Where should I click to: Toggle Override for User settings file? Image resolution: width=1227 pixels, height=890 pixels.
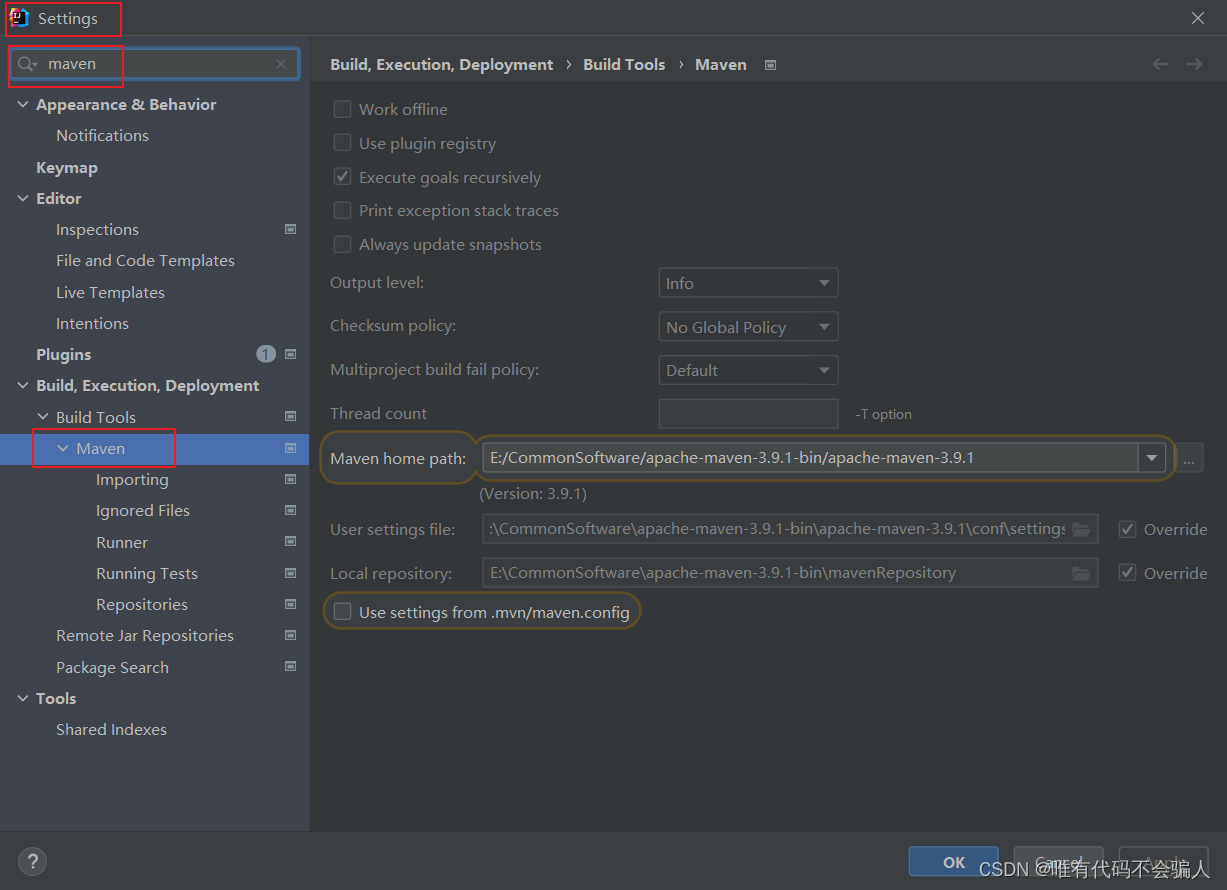(x=1127, y=529)
